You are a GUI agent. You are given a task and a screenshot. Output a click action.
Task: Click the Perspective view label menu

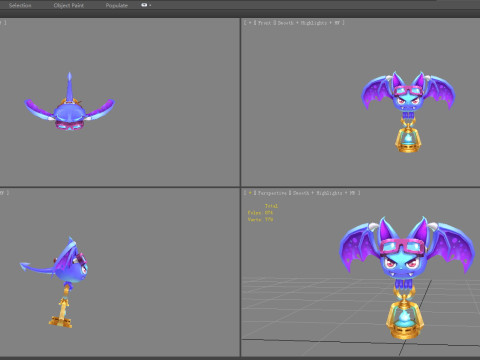coord(272,193)
